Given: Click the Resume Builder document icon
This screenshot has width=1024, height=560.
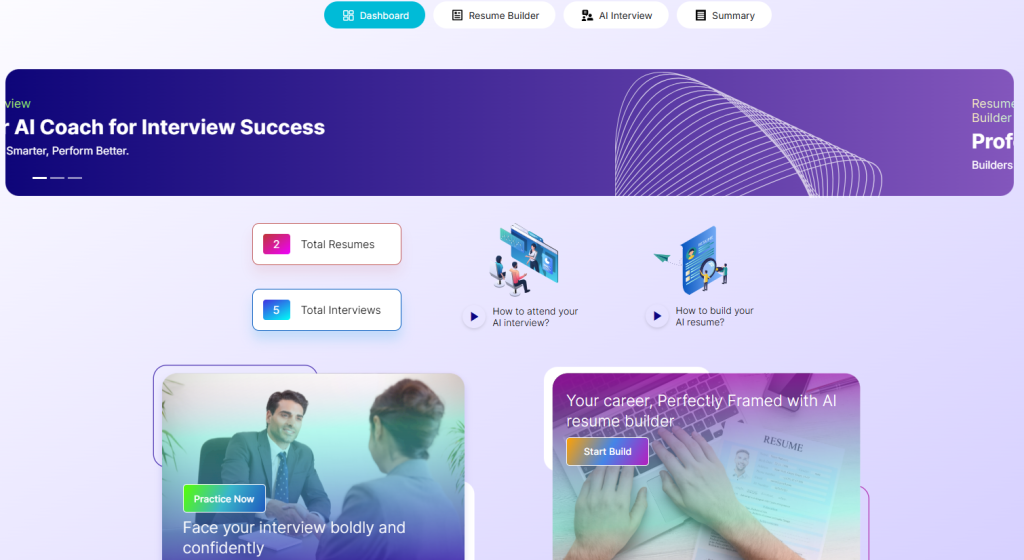Looking at the screenshot, I should pos(457,15).
